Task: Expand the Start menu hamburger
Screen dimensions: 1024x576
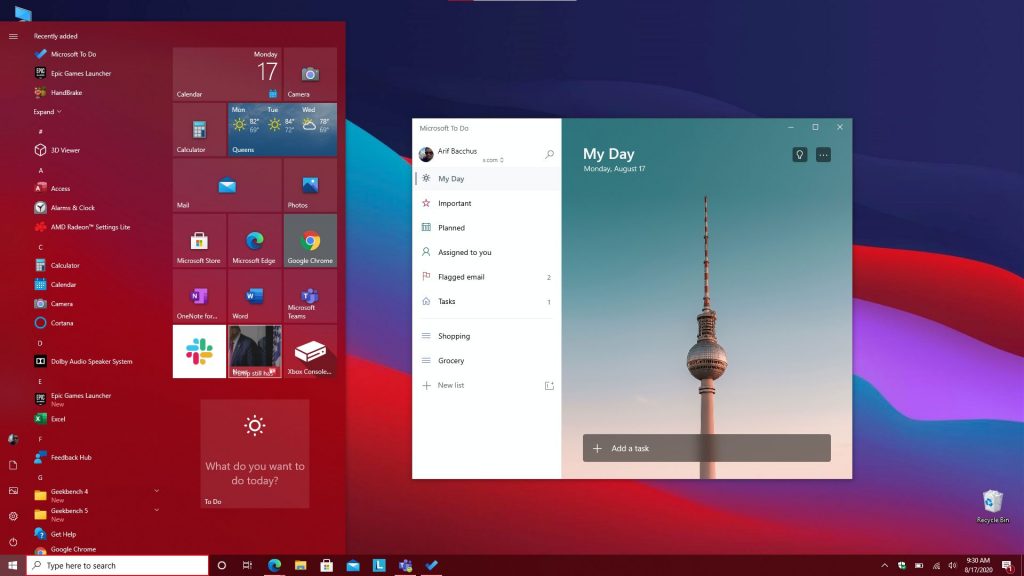Action: pos(13,36)
